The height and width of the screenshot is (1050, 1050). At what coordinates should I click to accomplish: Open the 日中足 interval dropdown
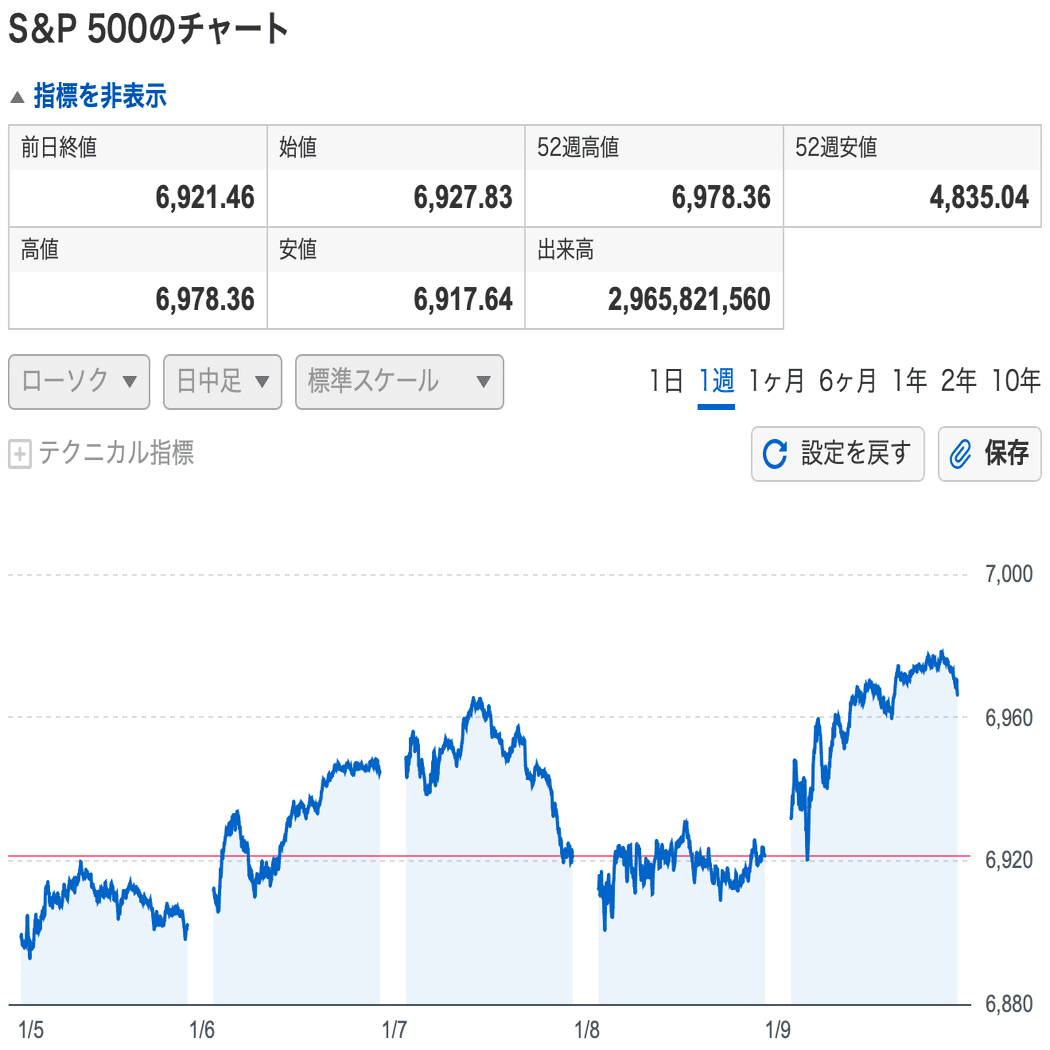point(222,381)
